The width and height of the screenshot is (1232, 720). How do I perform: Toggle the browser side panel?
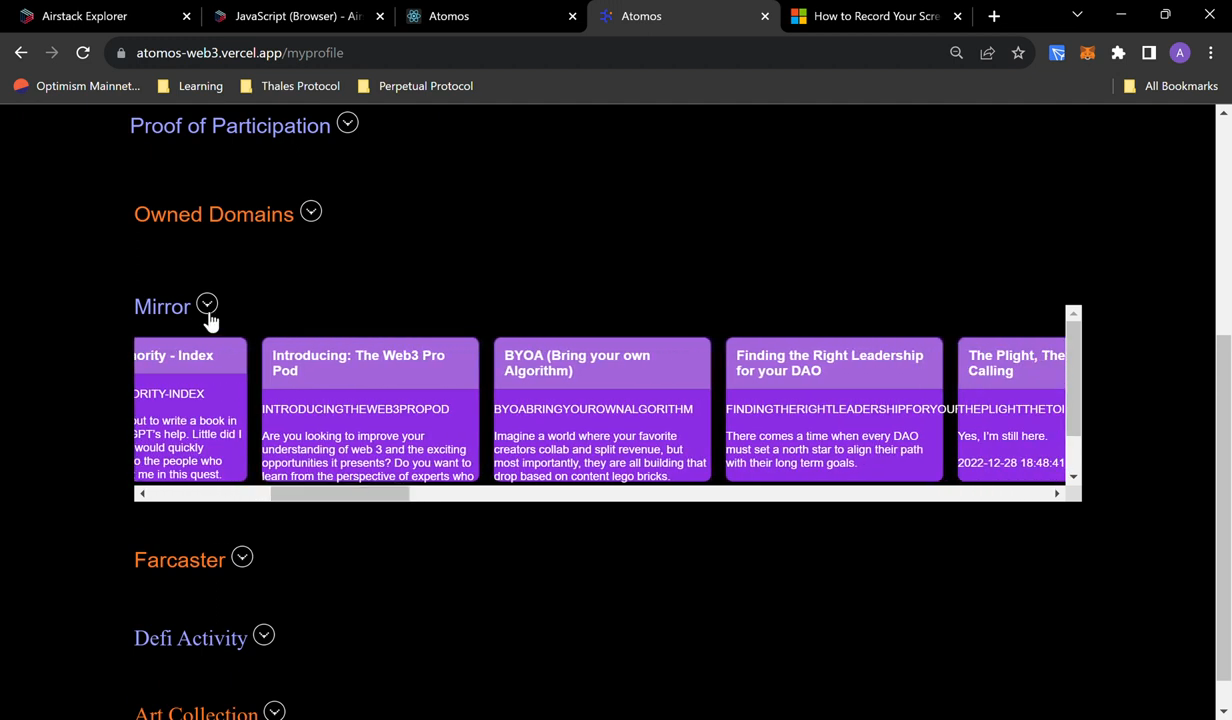click(1149, 53)
